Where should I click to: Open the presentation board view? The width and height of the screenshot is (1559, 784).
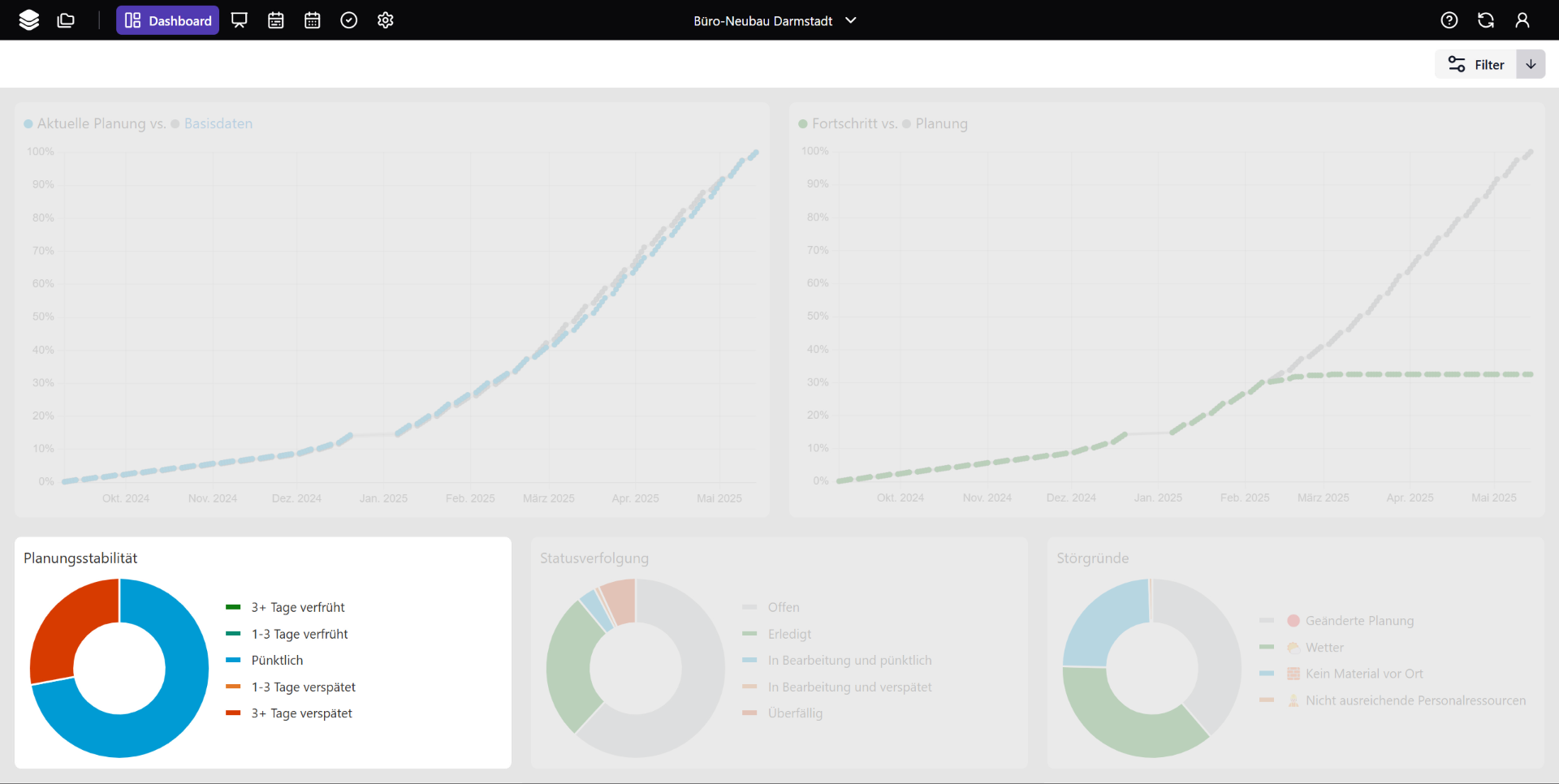click(x=240, y=20)
